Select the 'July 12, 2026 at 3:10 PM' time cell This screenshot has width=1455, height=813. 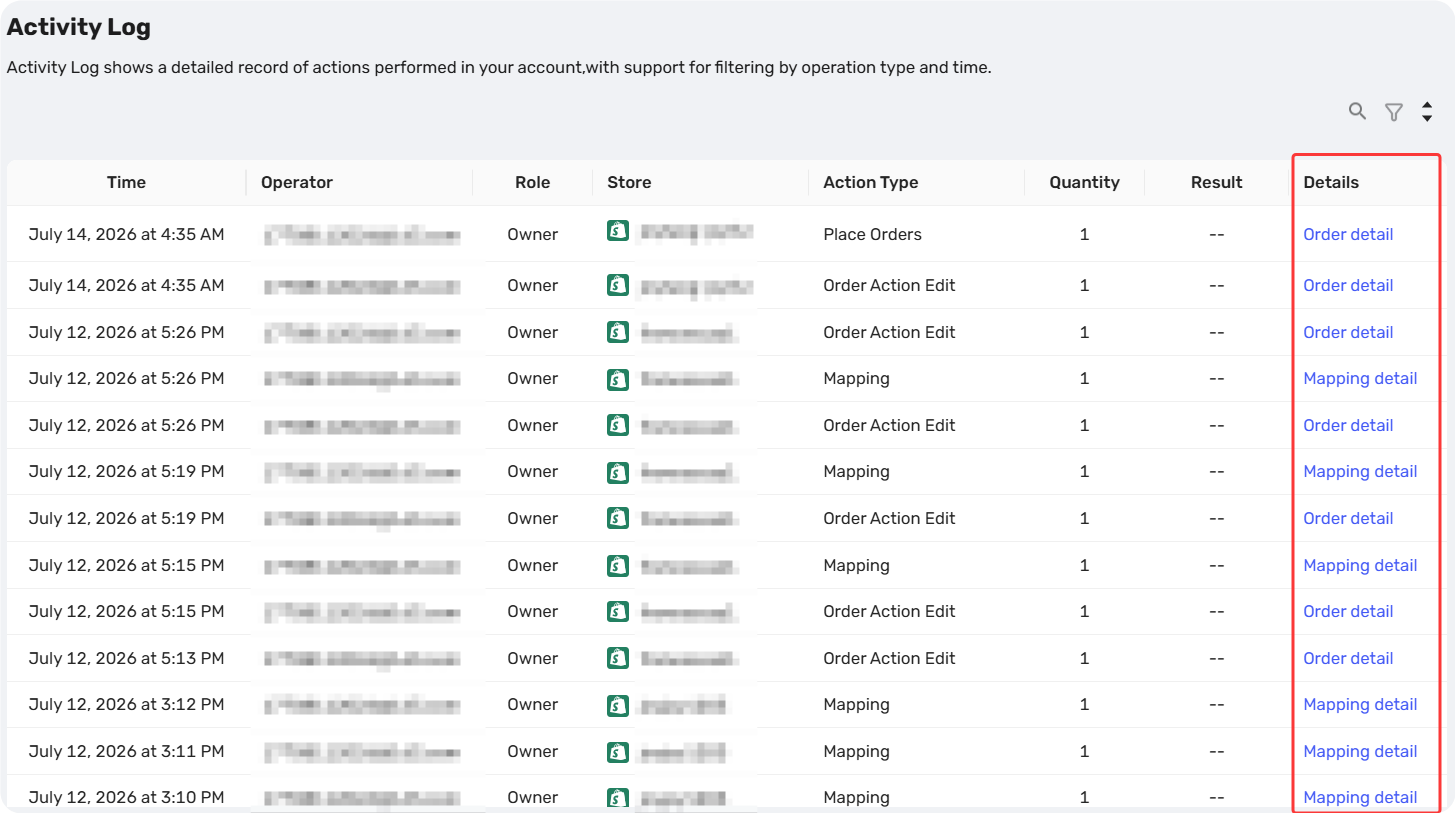click(126, 797)
